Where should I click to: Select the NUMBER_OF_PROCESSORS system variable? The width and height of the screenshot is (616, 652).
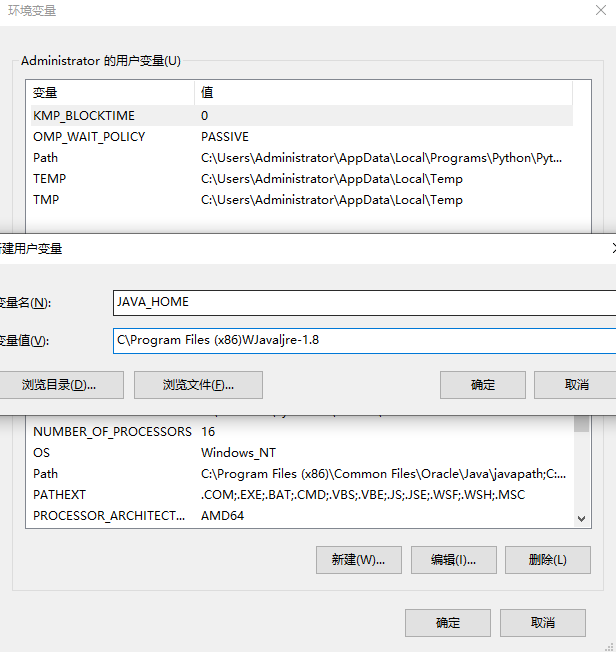point(112,432)
